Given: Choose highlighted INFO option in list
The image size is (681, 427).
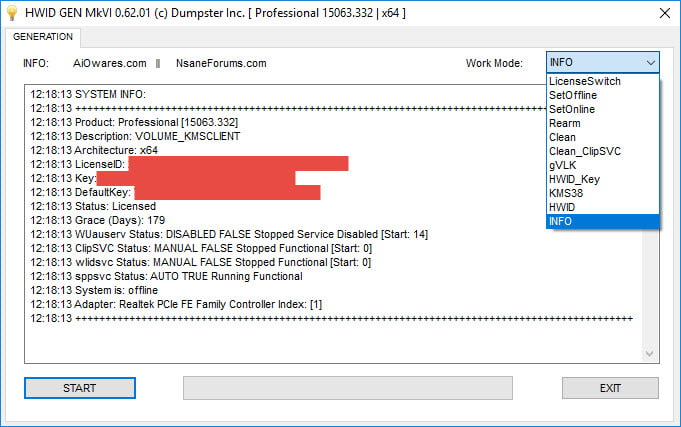Looking at the screenshot, I should [602, 221].
